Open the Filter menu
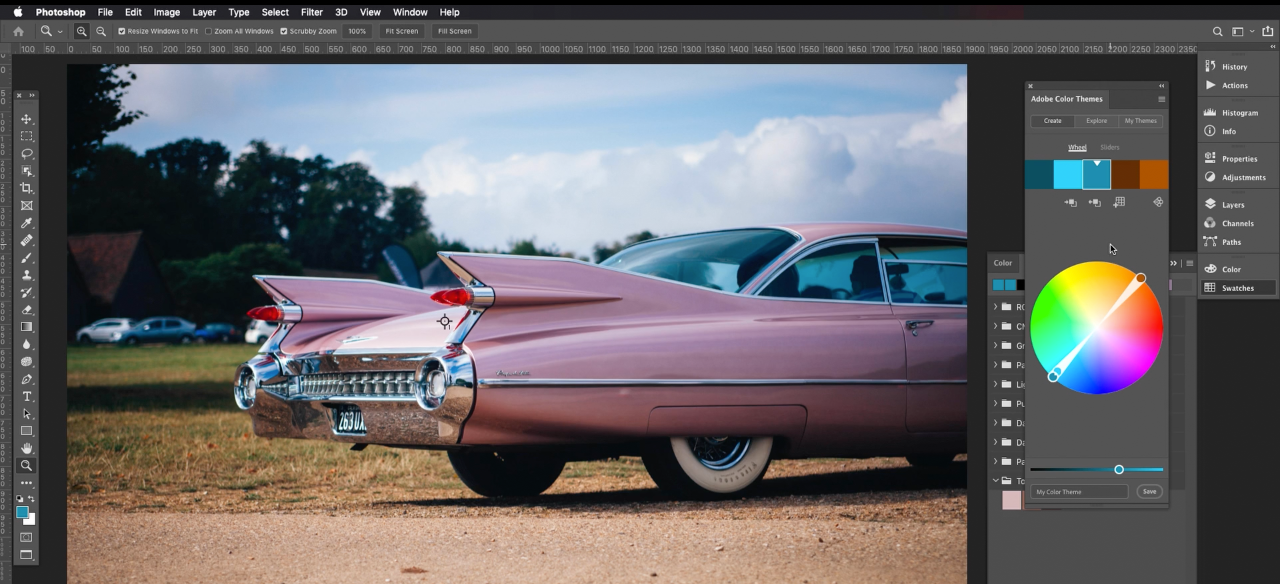The width and height of the screenshot is (1280, 584). coord(312,12)
